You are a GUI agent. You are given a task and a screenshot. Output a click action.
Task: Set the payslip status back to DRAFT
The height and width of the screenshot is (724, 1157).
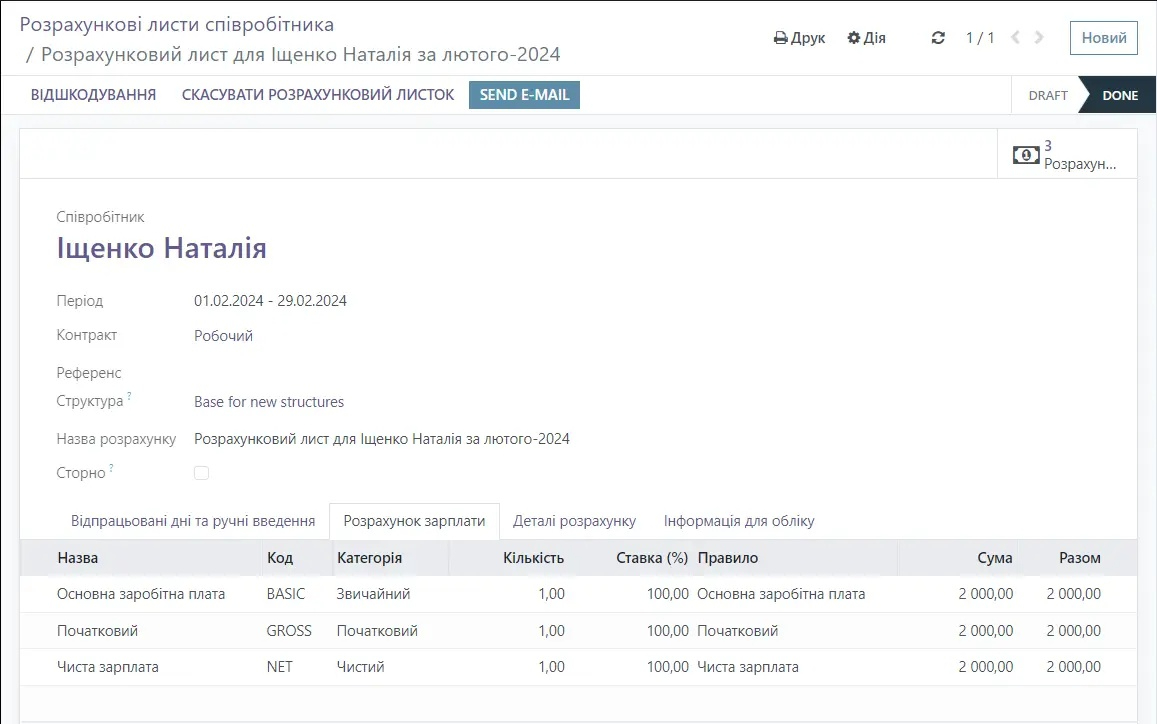tap(1047, 95)
